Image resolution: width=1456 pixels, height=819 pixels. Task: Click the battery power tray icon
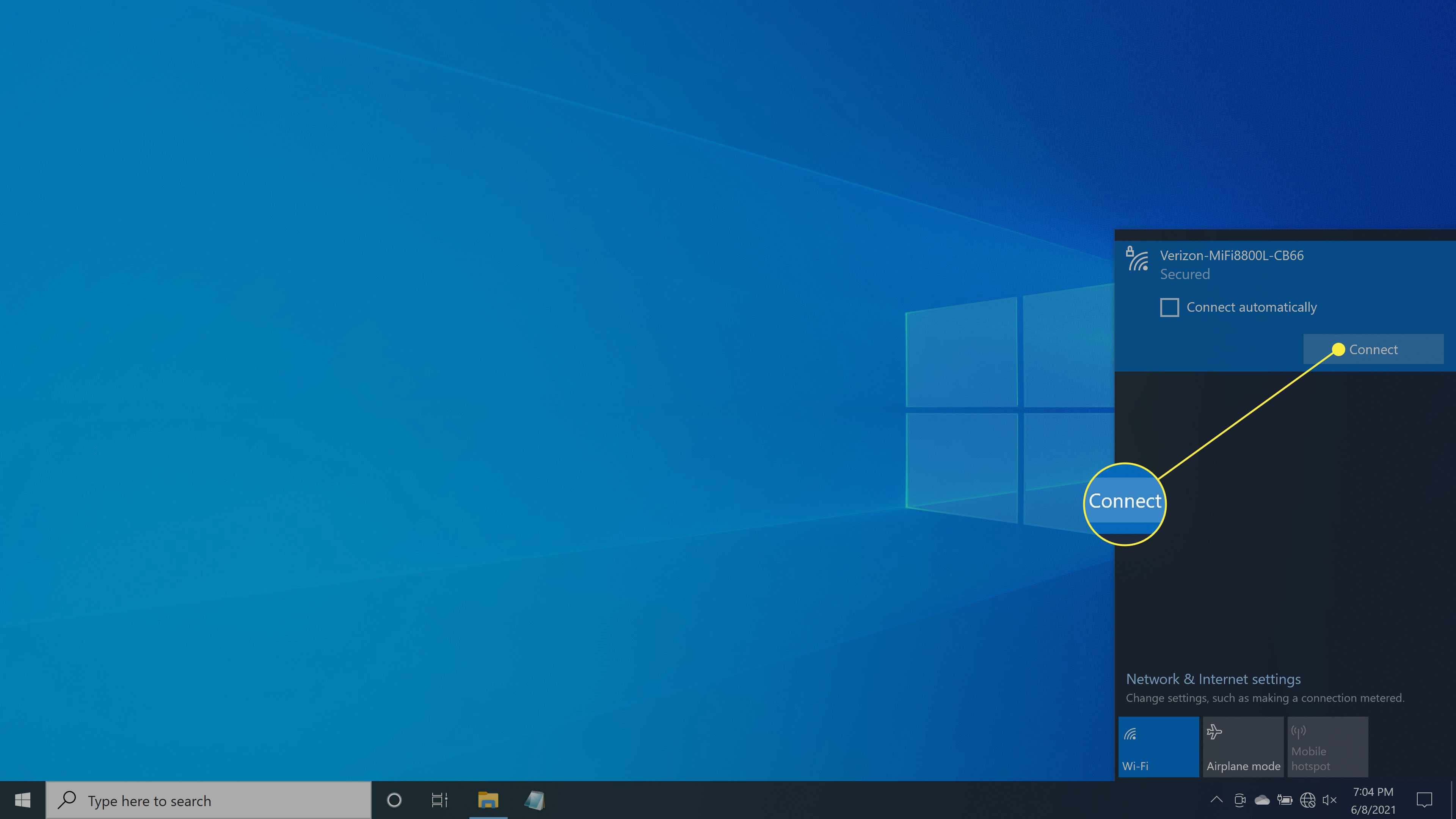pos(1284,800)
